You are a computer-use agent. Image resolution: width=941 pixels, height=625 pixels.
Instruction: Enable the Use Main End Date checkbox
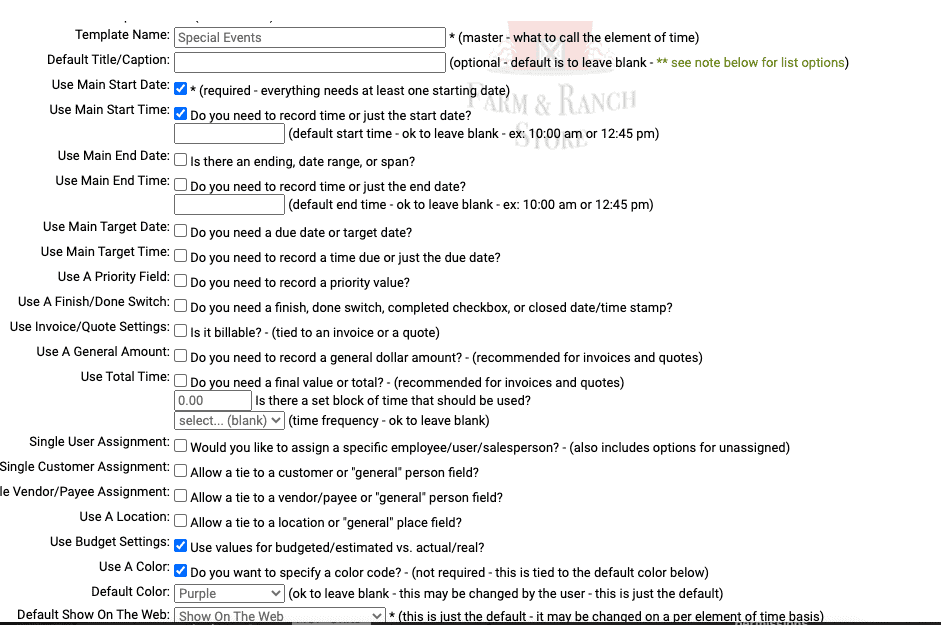181,160
